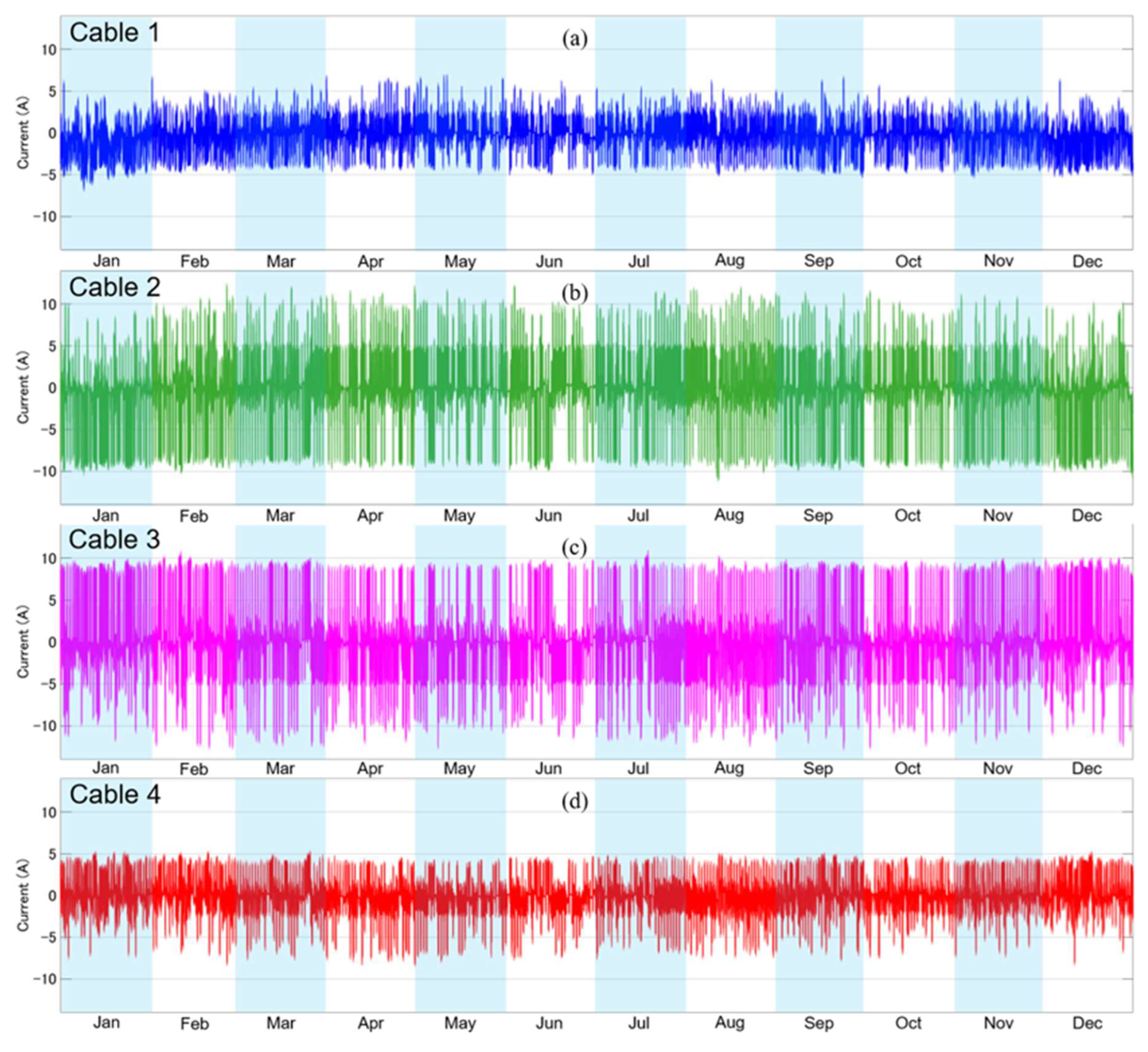Select "Mar" on the Cable 2 time axis
The height and width of the screenshot is (1052, 1148).
click(x=280, y=515)
